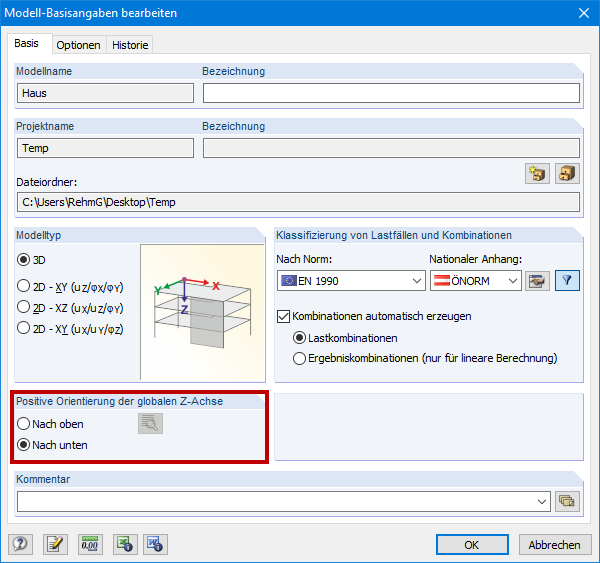Close the Modell-Basisangaben dialog
The height and width of the screenshot is (563, 600).
584,13
